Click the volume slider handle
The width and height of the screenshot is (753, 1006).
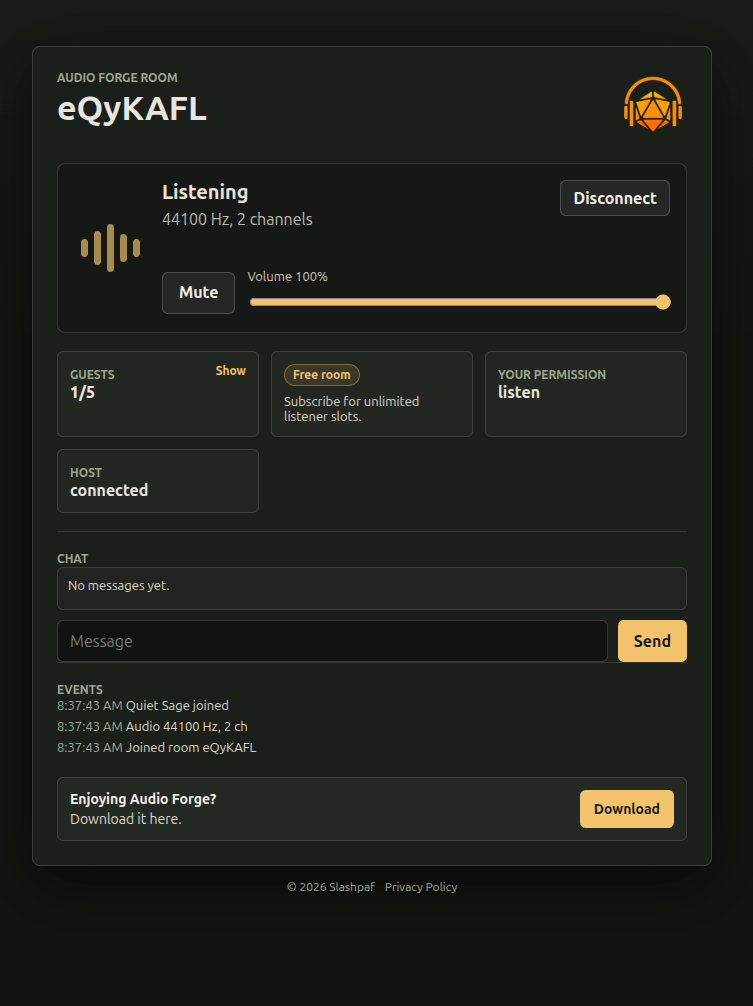tap(663, 302)
